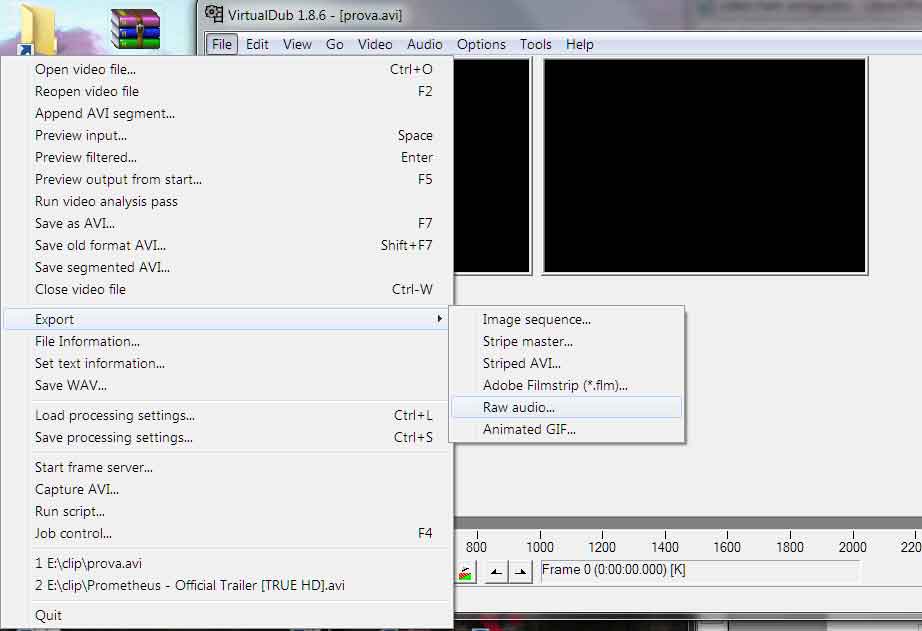
Task: Choose Append AVI segment...
Action: [226, 113]
